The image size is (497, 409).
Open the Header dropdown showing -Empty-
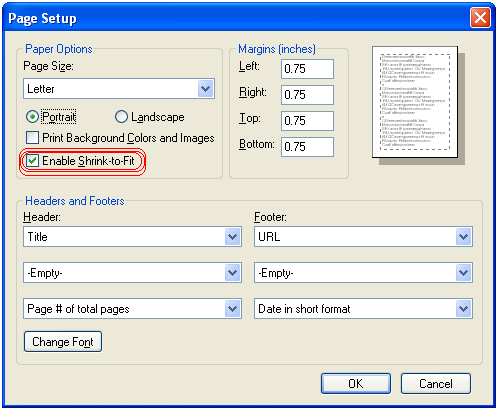click(x=132, y=273)
